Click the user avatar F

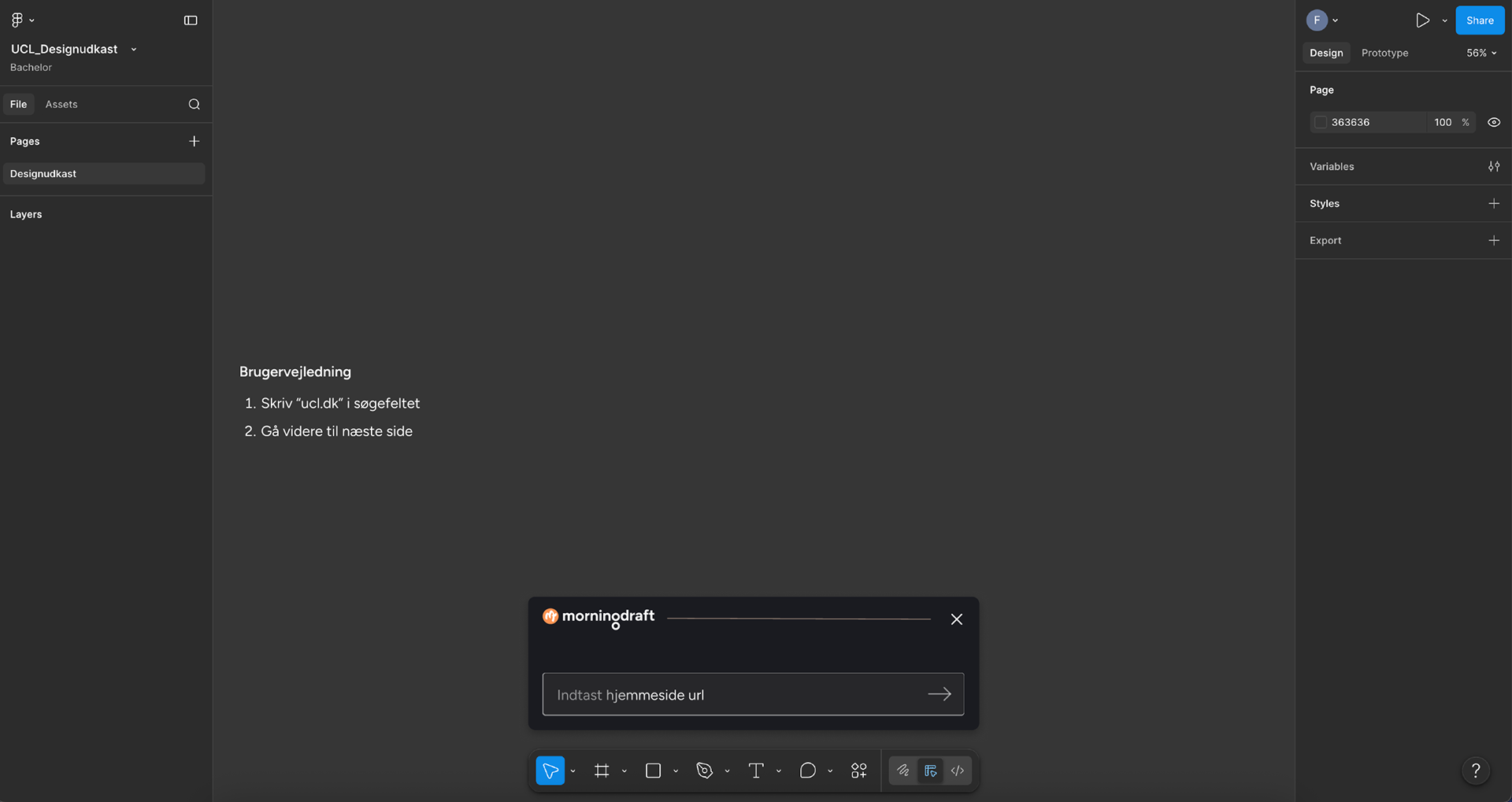(1317, 20)
